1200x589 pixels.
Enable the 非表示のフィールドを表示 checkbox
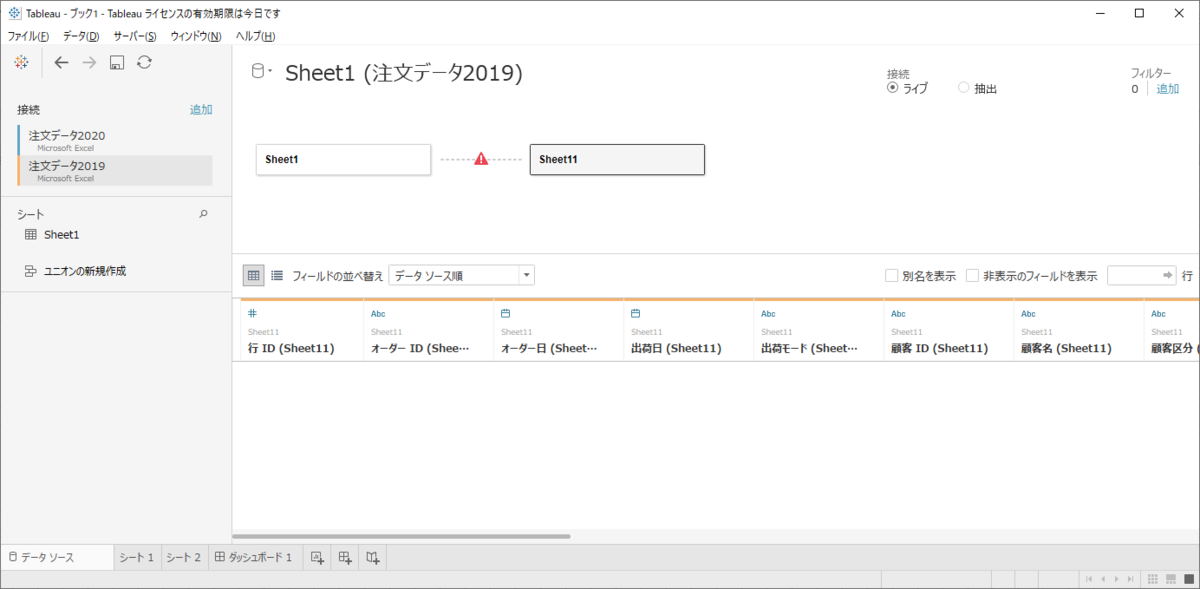(x=972, y=276)
